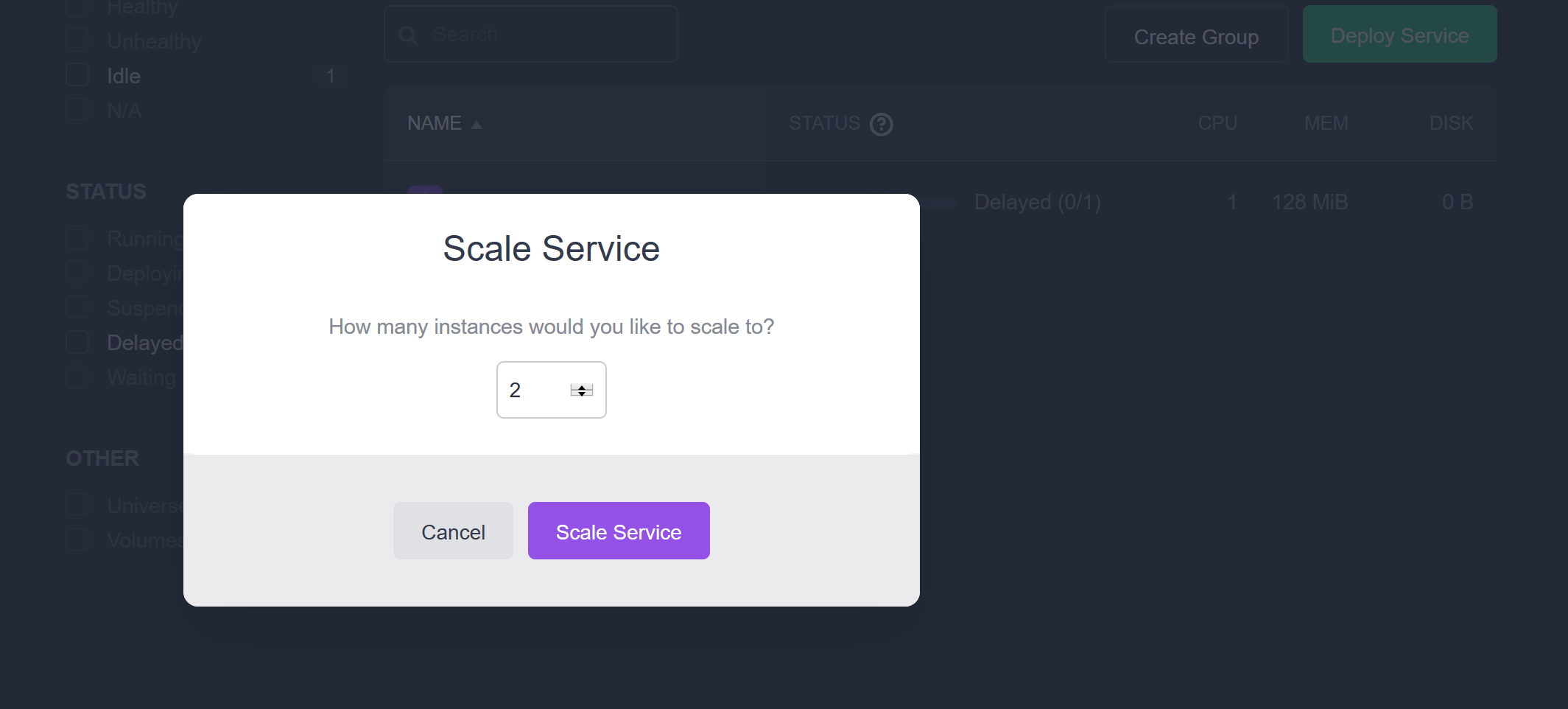Toggle the Running status checkbox
1568x709 pixels.
click(77, 238)
